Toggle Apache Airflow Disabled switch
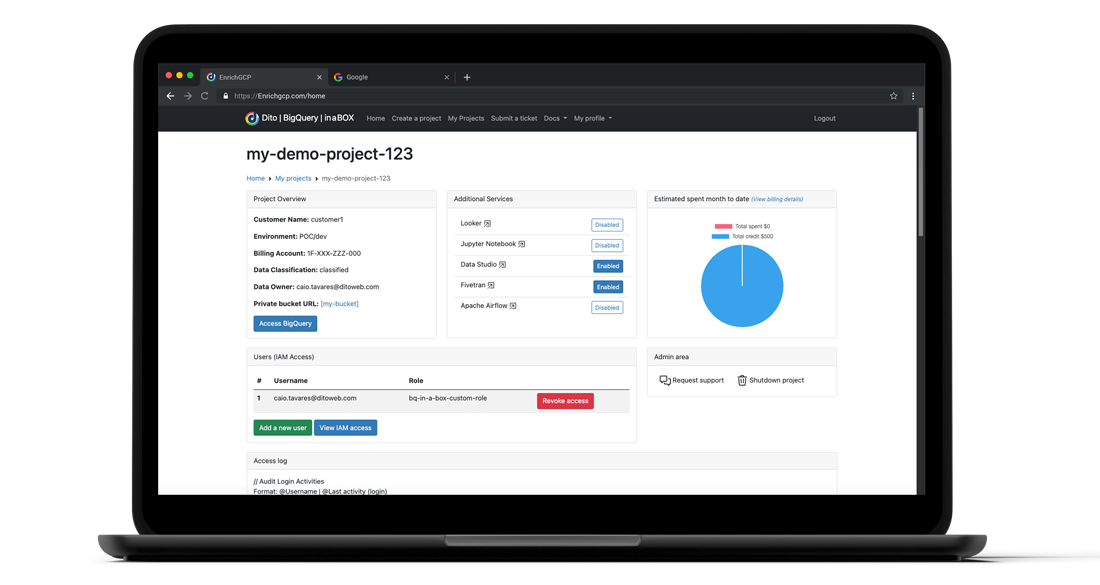Image resolution: width=1100 pixels, height=585 pixels. pos(607,307)
